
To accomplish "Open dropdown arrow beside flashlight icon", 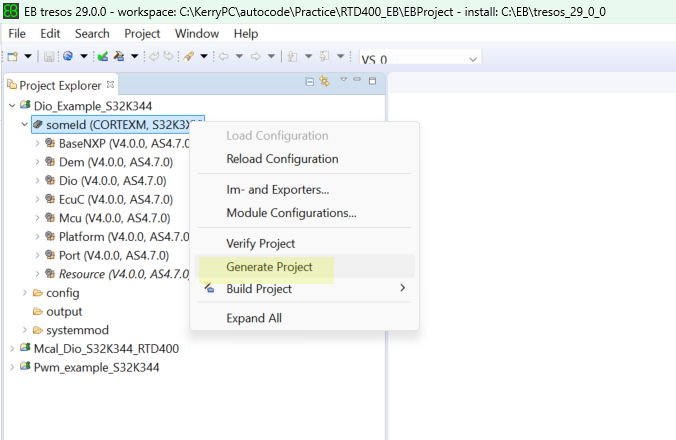I will [x=204, y=56].
